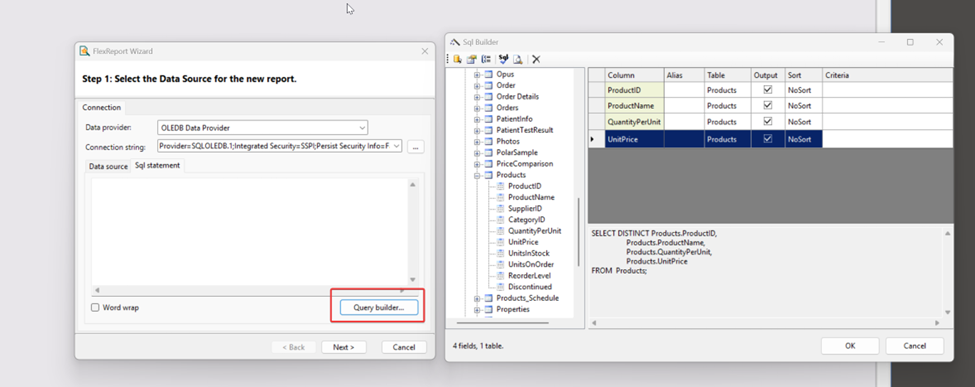
Task: Click the table icon next to Order Details
Action: 488,96
